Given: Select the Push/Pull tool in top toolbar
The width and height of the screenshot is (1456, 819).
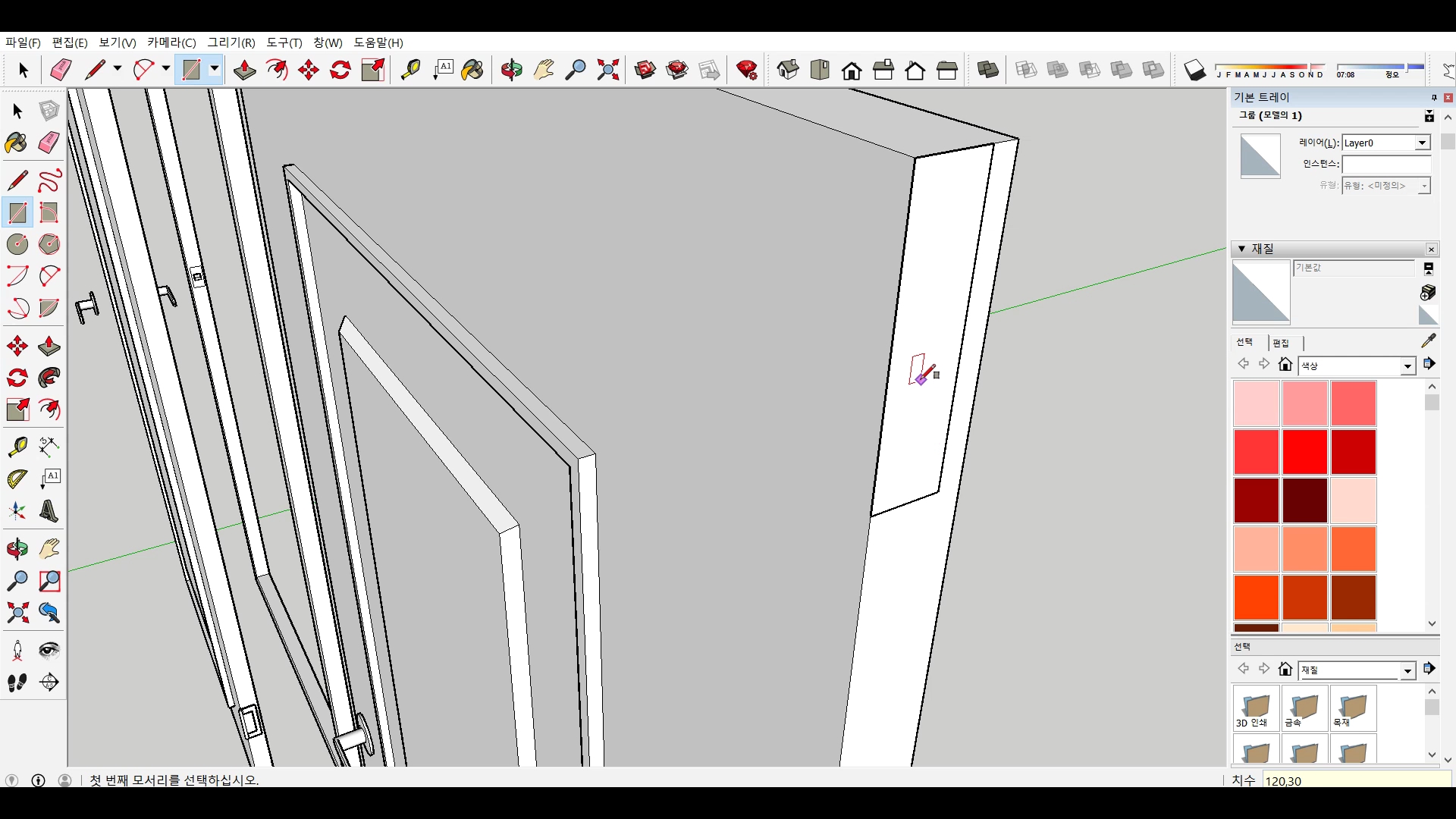Looking at the screenshot, I should coord(244,70).
